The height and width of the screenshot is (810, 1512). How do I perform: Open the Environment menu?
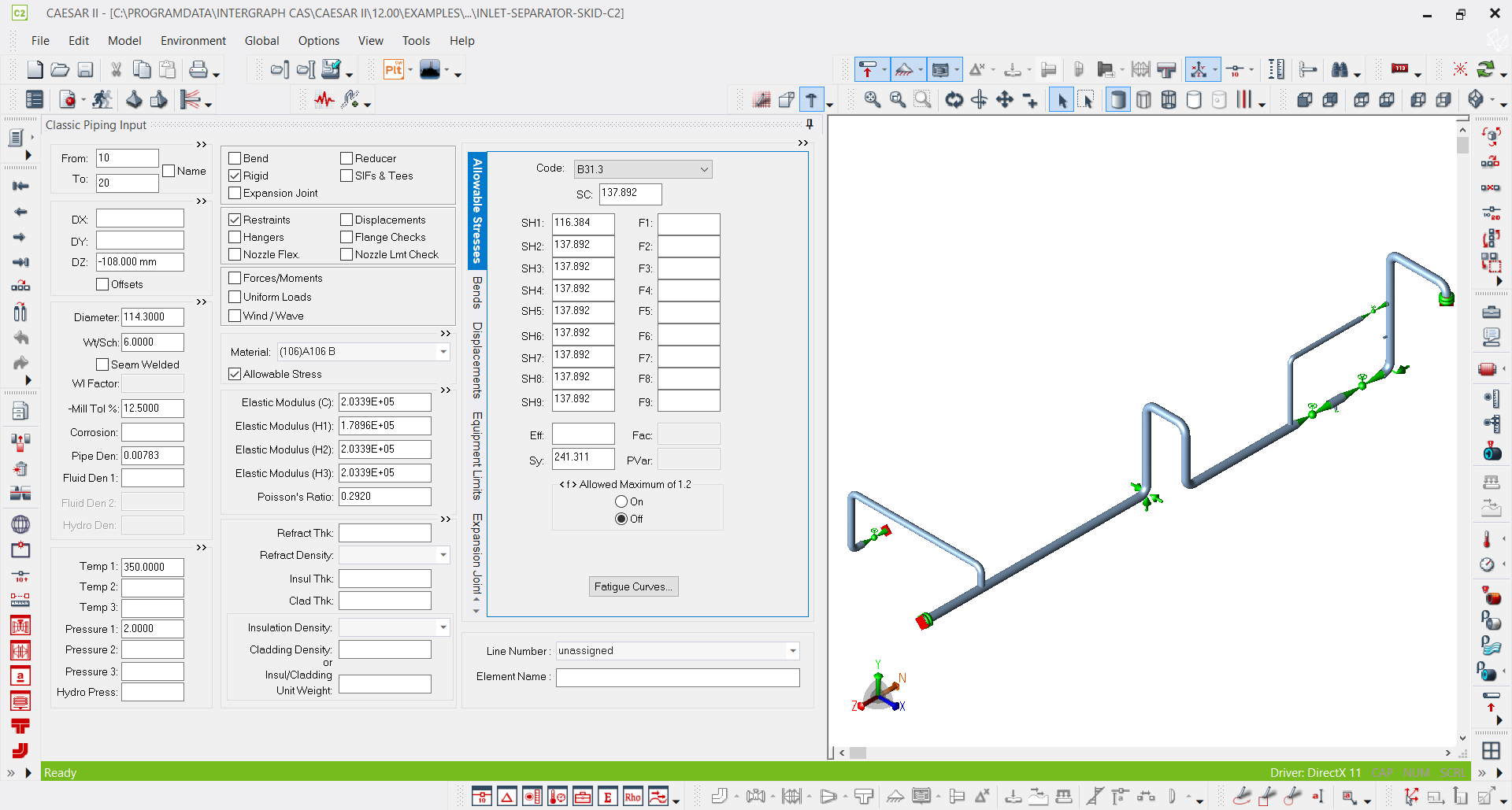[x=193, y=41]
